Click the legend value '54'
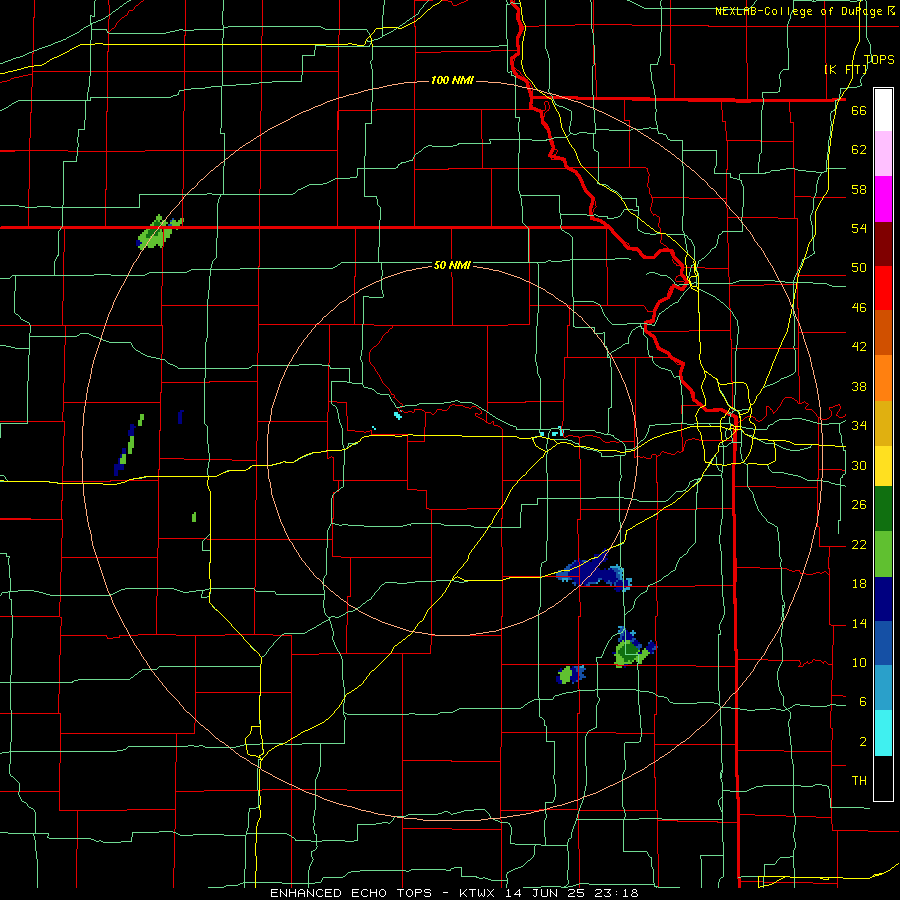 859,228
